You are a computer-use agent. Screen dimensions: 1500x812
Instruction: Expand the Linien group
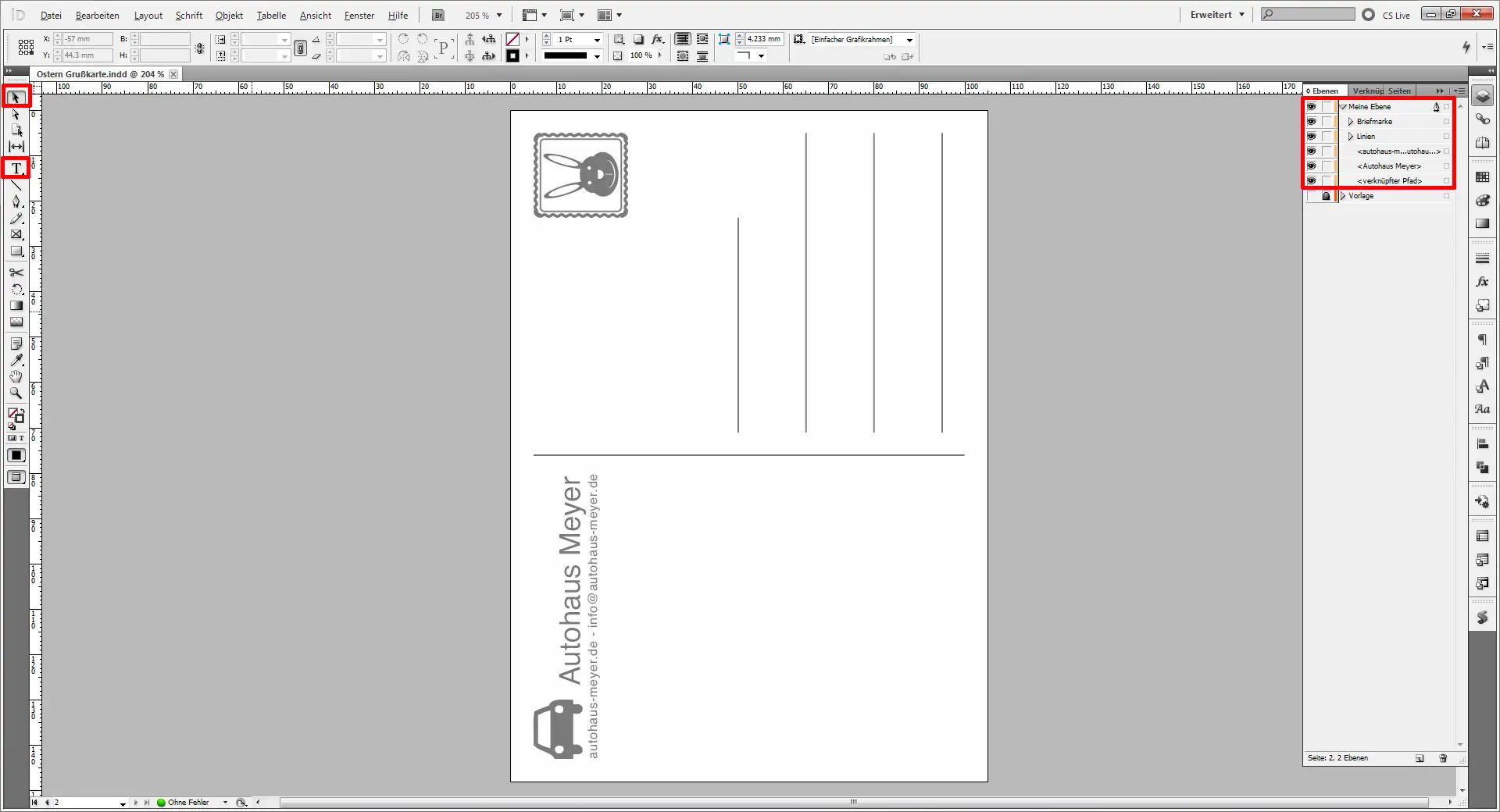(x=1350, y=137)
